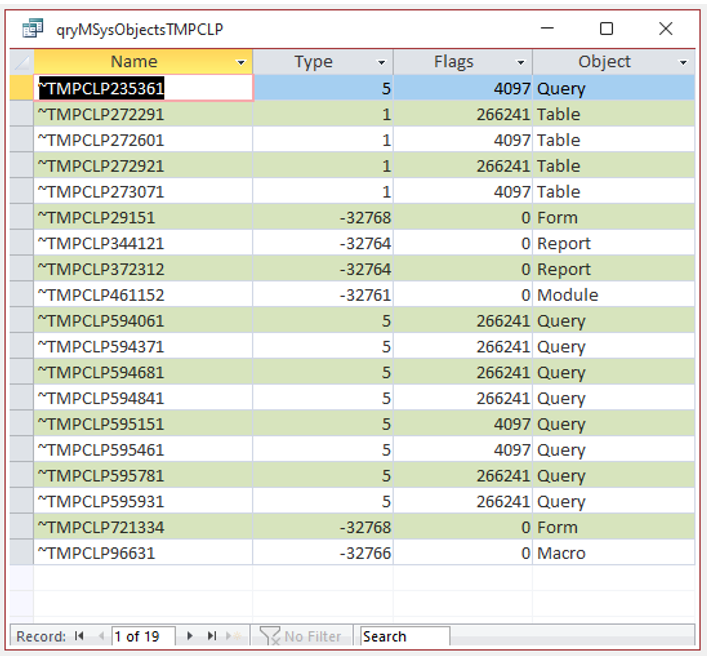The height and width of the screenshot is (656, 707).
Task: Go to previous record arrow
Action: (101, 636)
